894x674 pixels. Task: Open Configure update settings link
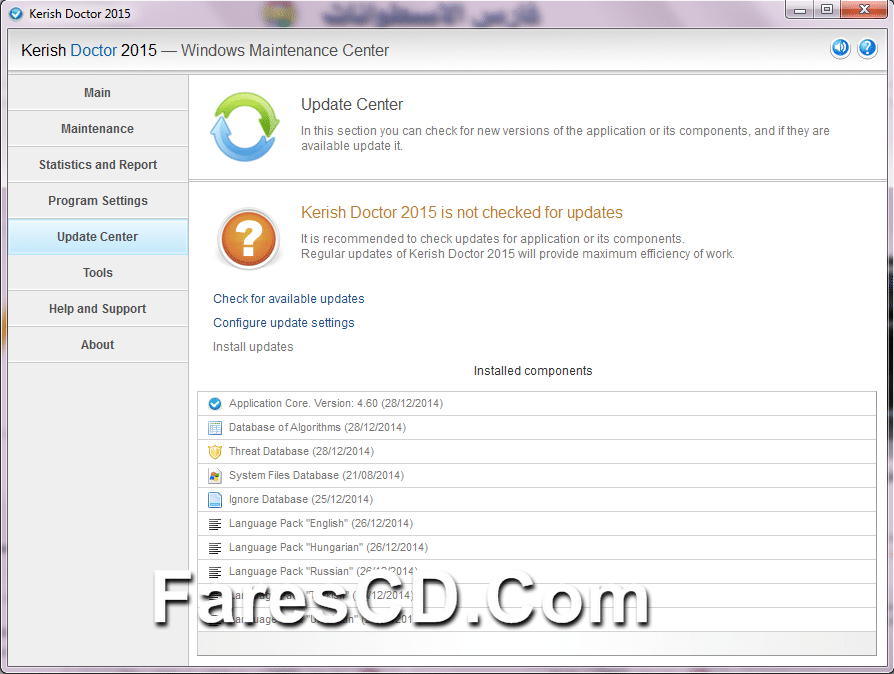tap(283, 323)
